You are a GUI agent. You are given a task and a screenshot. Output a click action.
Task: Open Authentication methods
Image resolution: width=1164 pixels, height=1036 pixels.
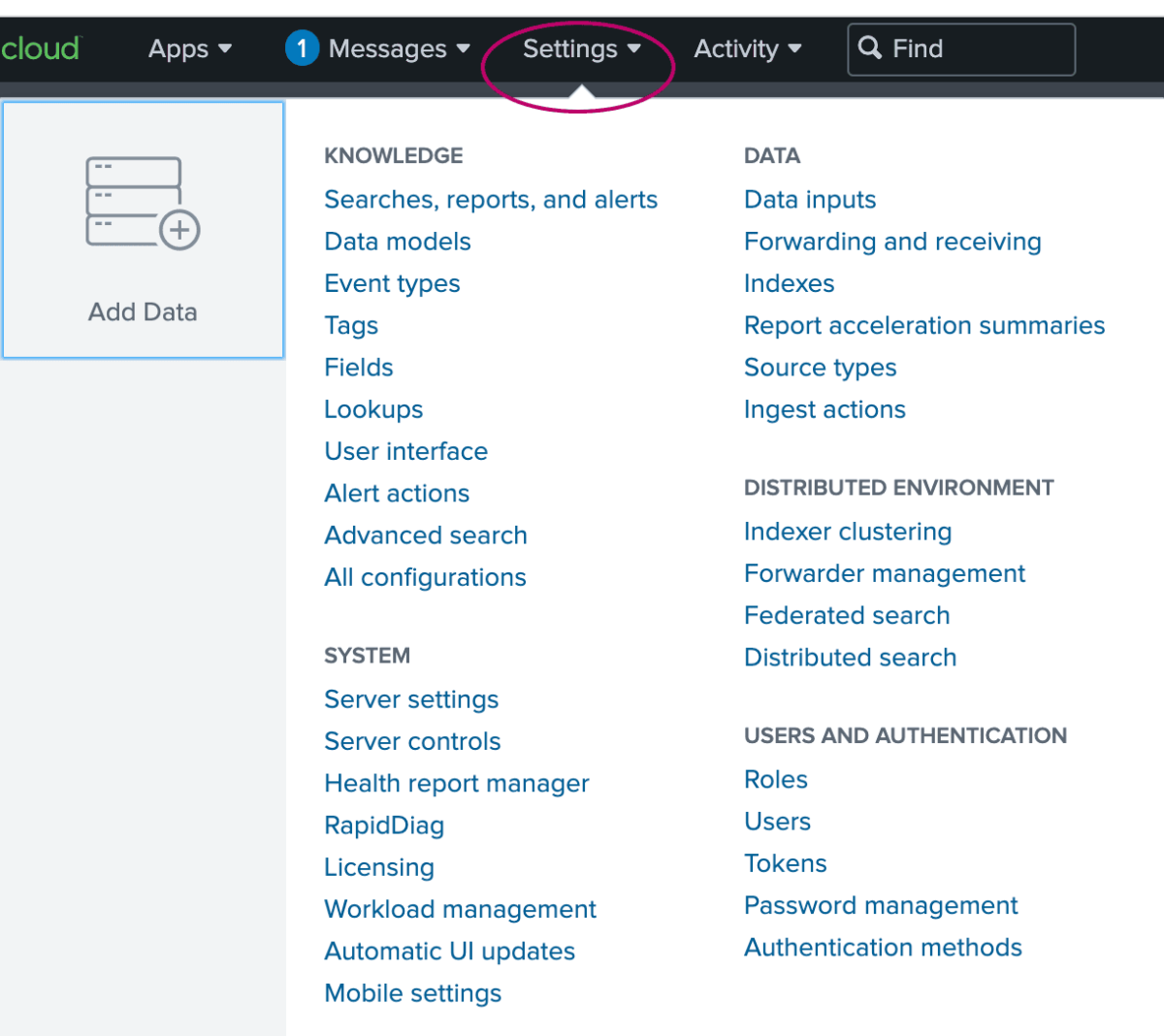(x=883, y=947)
